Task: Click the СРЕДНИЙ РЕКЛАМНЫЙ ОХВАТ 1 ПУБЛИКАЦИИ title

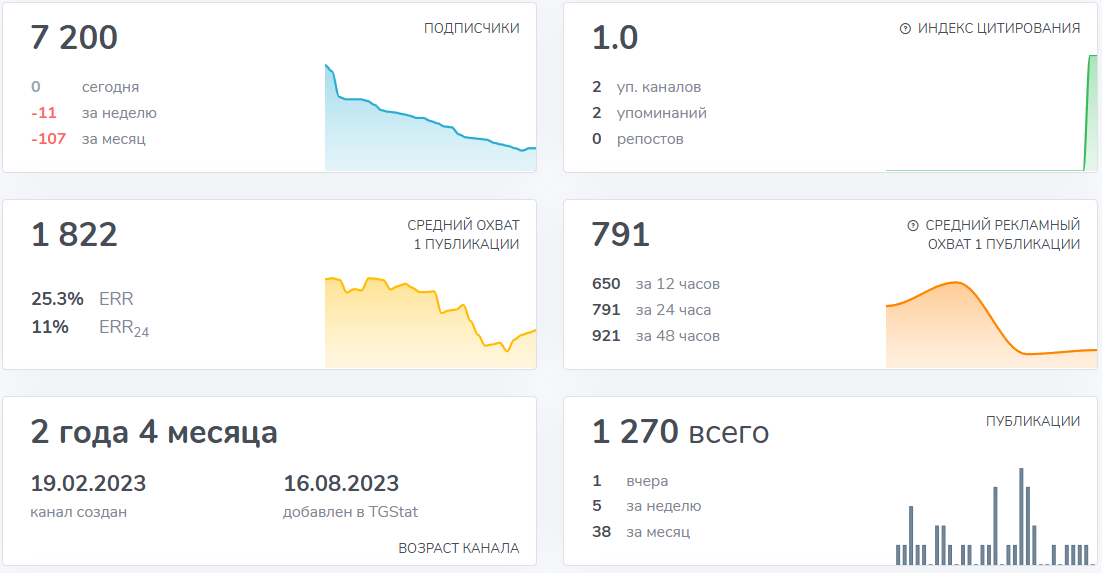Action: (x=1002, y=234)
